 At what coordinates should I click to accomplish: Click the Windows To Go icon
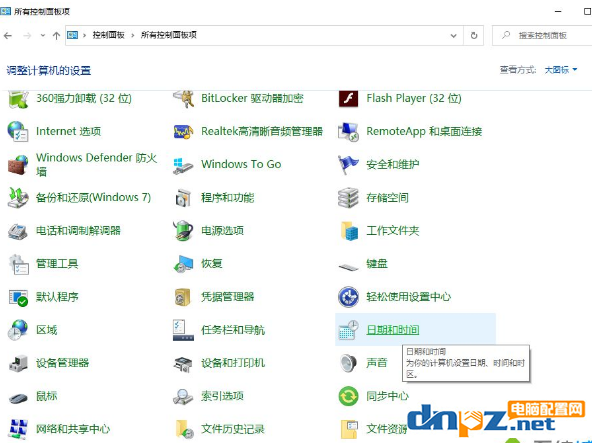pos(183,165)
